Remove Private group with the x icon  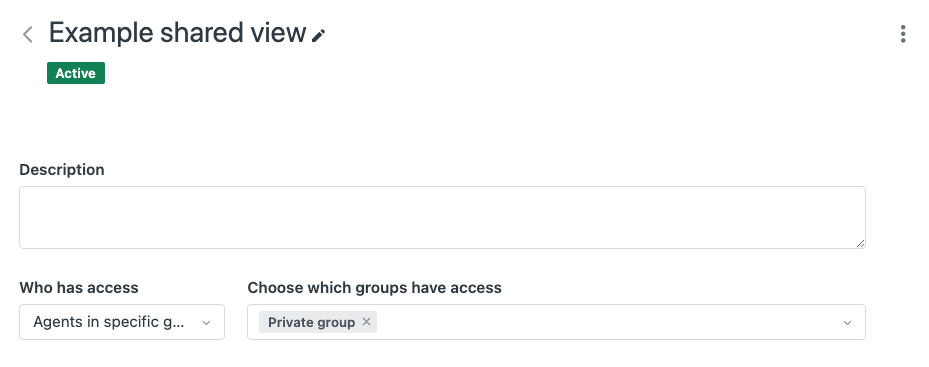point(366,321)
